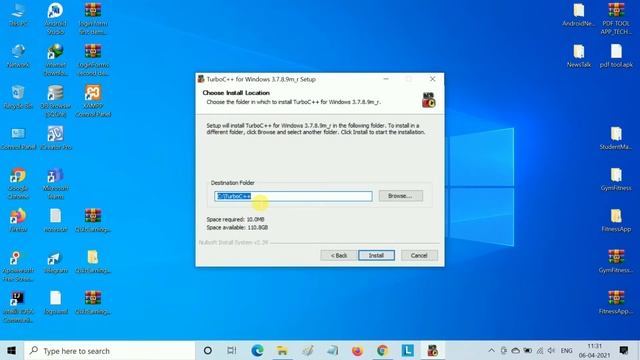Screen dimensions: 640x360
Task: Select the Control Panel desktop icon
Action: click(x=18, y=139)
